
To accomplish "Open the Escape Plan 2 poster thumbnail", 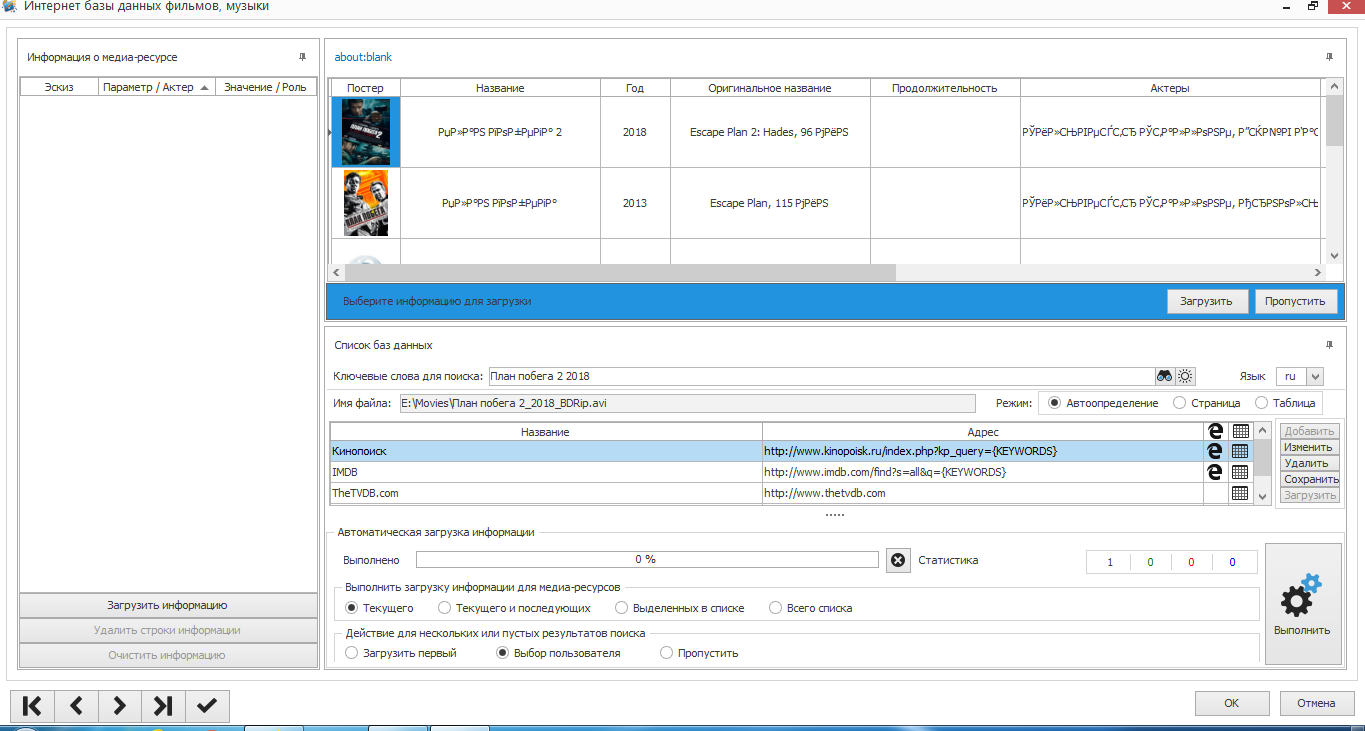I will tap(365, 132).
